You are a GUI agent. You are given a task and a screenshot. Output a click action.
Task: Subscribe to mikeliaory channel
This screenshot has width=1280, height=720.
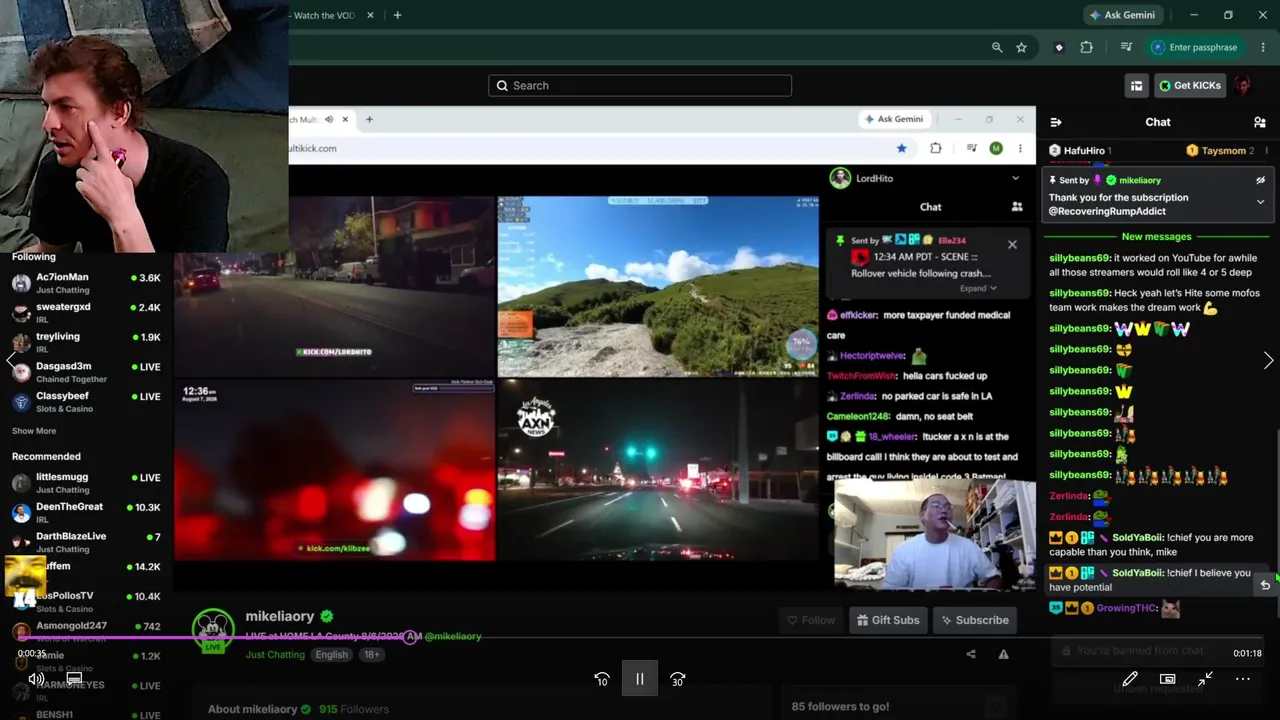(974, 620)
